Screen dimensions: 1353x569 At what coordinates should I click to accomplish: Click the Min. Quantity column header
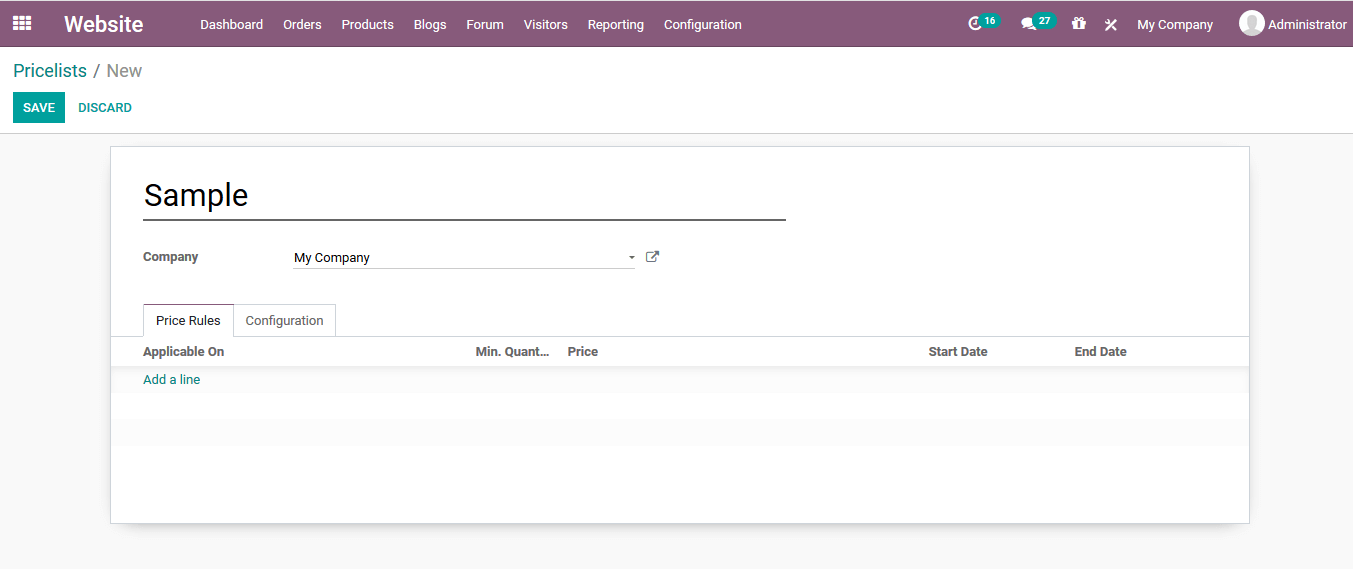point(512,351)
